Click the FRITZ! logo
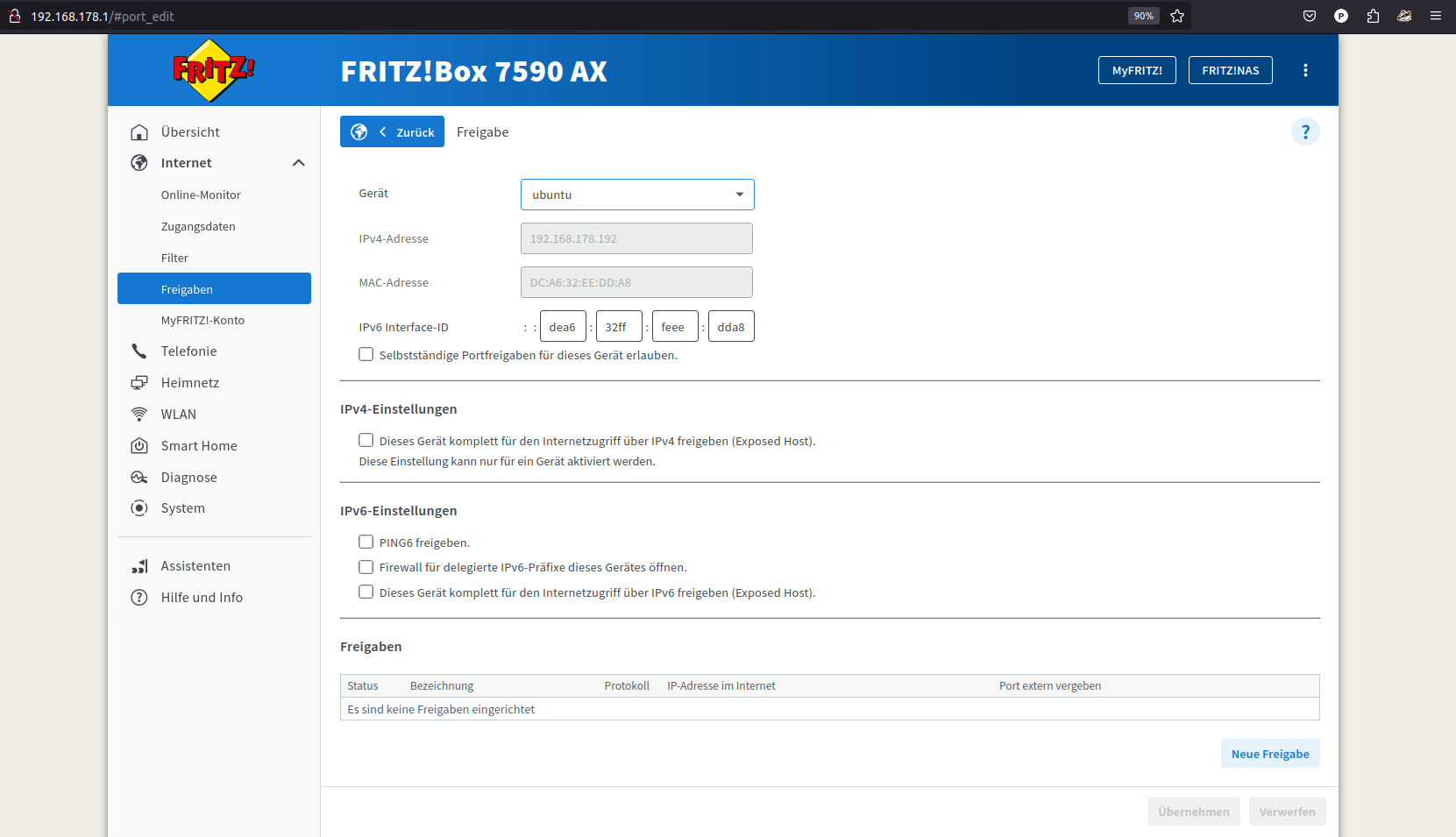1456x837 pixels. click(213, 70)
